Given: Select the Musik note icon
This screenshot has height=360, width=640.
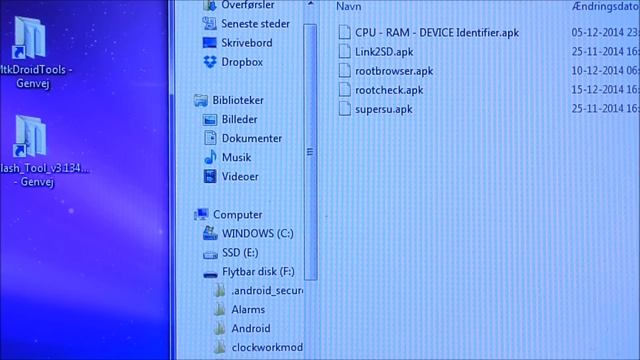Looking at the screenshot, I should (210, 157).
